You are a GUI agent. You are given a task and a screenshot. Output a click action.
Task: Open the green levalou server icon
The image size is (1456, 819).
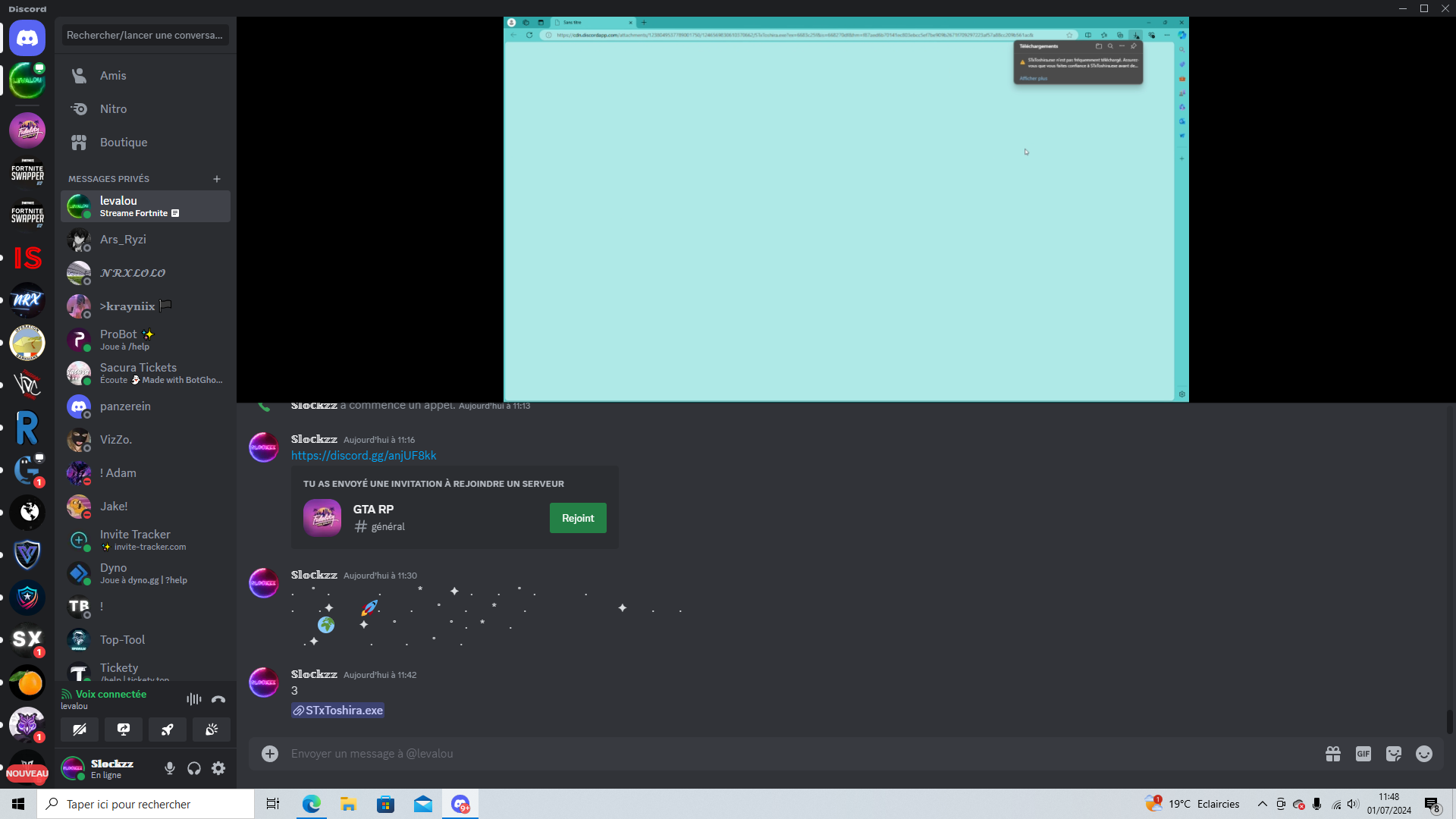pos(27,80)
